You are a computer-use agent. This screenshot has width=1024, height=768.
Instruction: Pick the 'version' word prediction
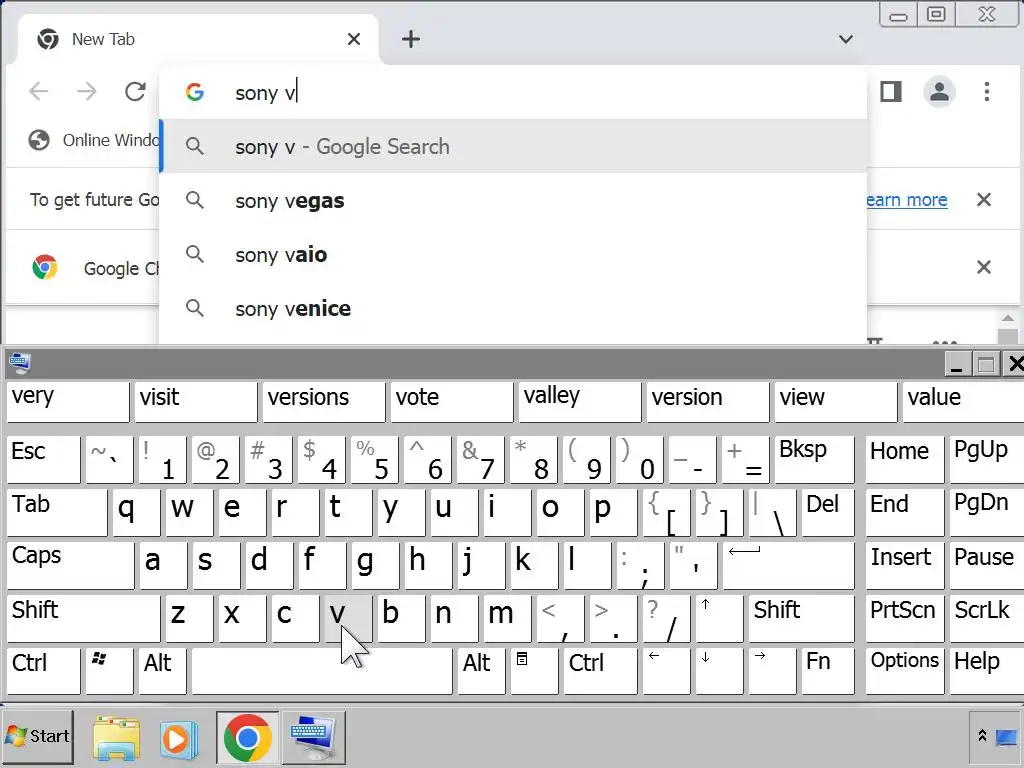[708, 402]
